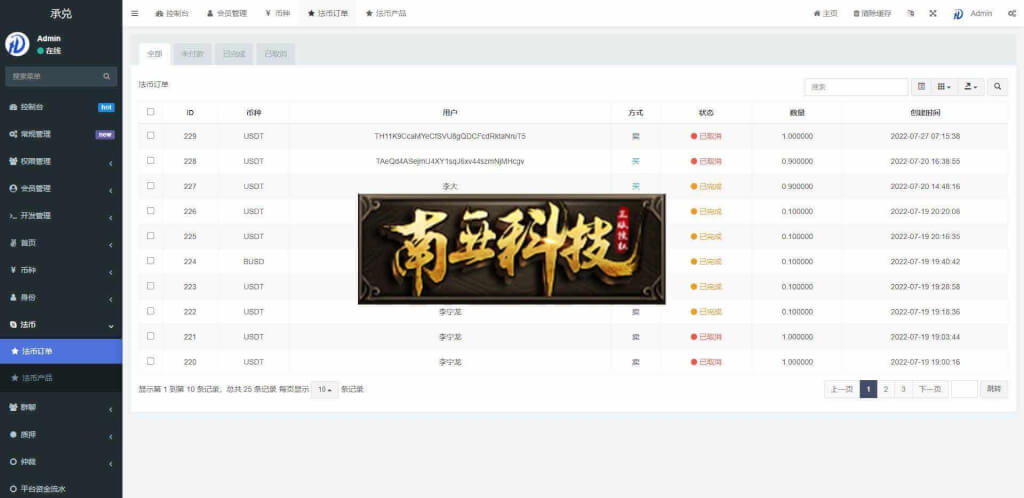Click the 创建时间 column header
The height and width of the screenshot is (498, 1024).
925,112
